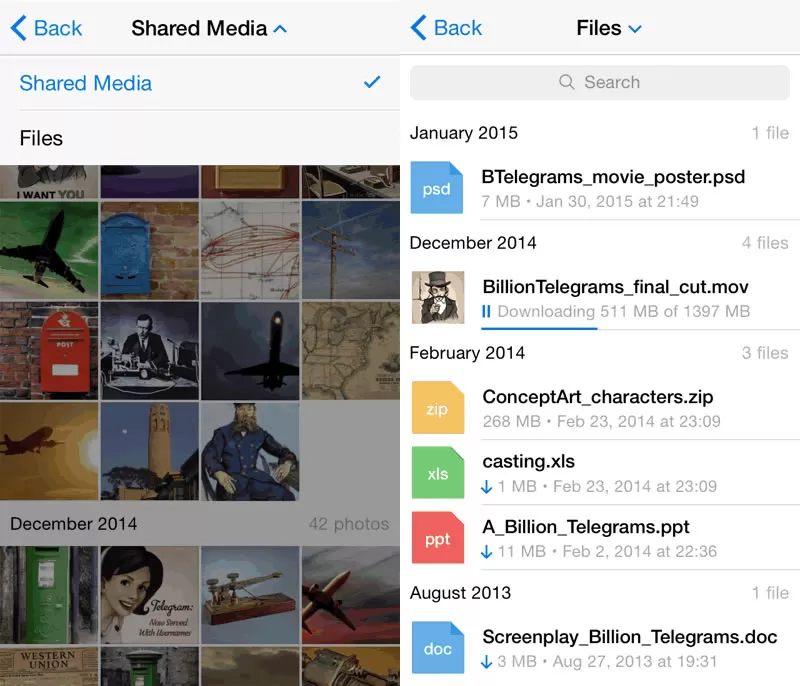This screenshot has height=686, width=800.
Task: Open the red airplane painting photo
Action: (351, 595)
